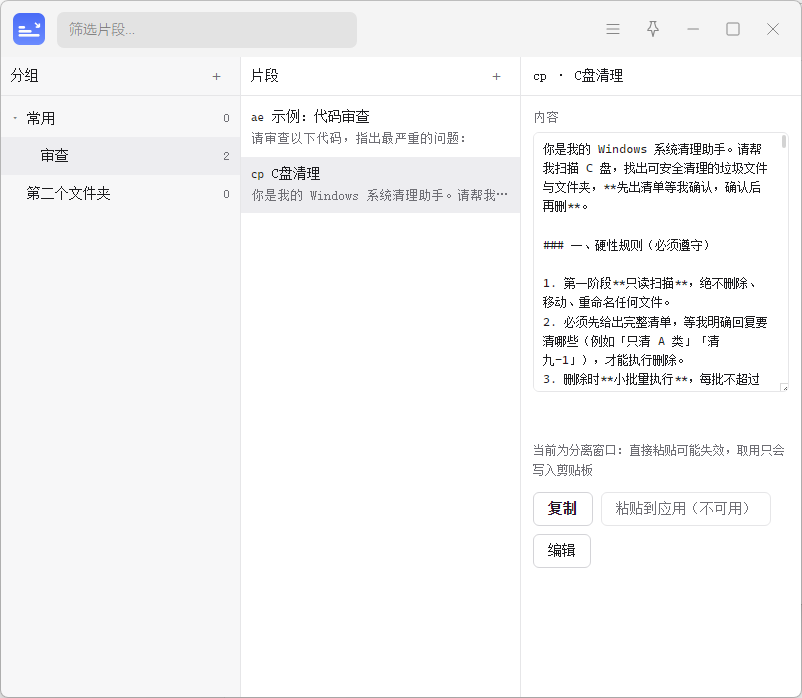Click the 粘贴到应用（不可用） button
This screenshot has height=698, width=802.
click(685, 509)
